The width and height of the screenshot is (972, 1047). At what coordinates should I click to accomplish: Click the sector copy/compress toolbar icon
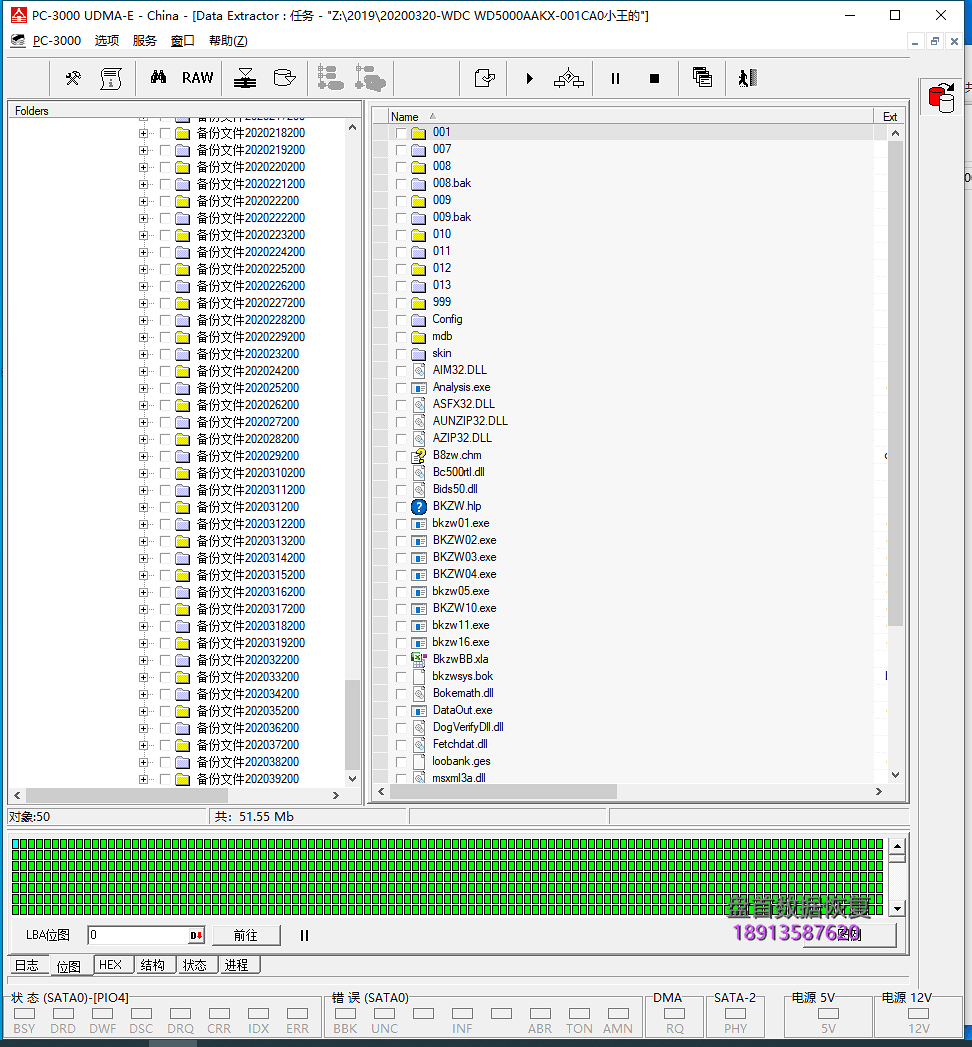pos(245,78)
